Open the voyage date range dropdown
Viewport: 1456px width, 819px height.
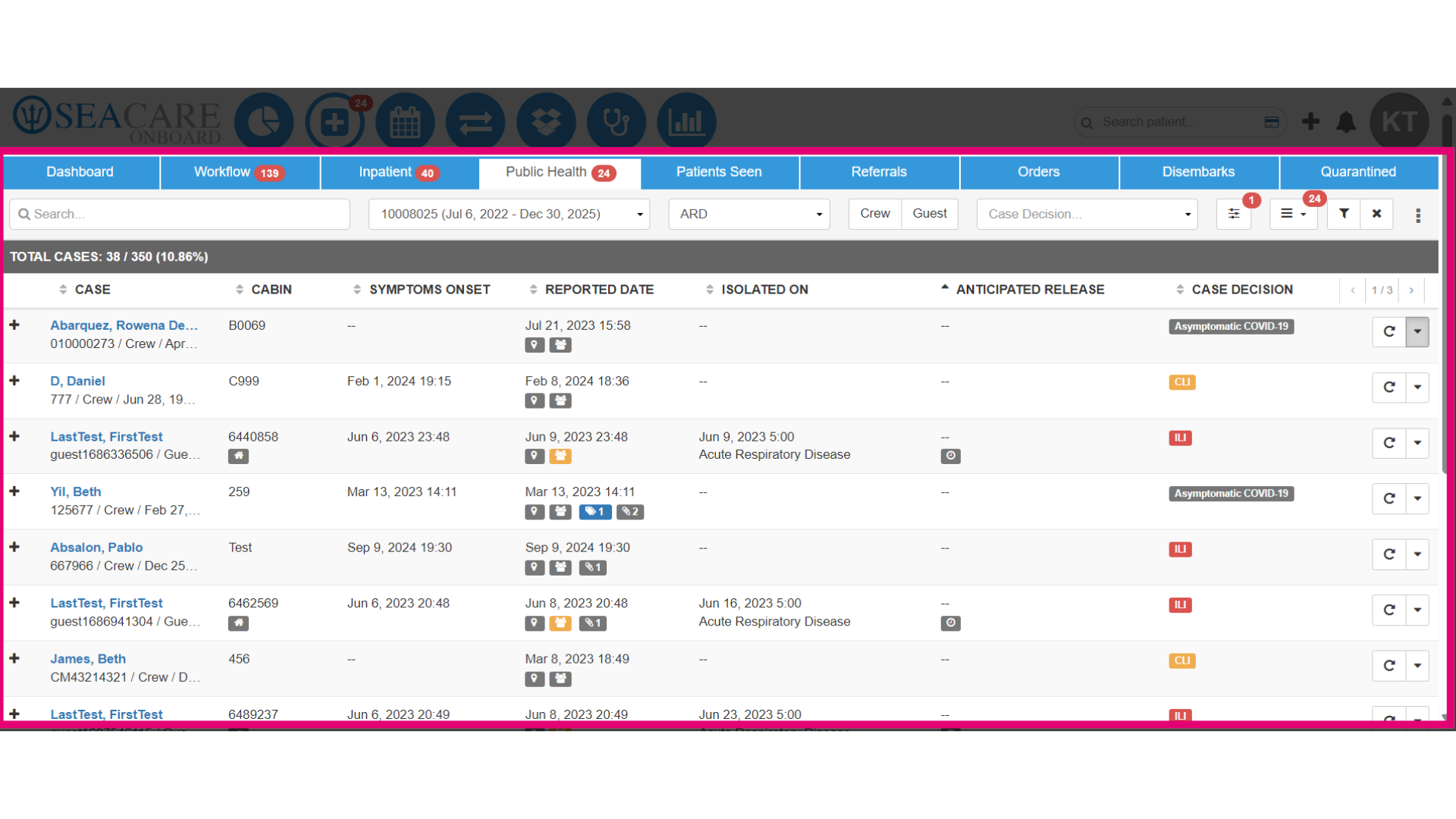(510, 214)
